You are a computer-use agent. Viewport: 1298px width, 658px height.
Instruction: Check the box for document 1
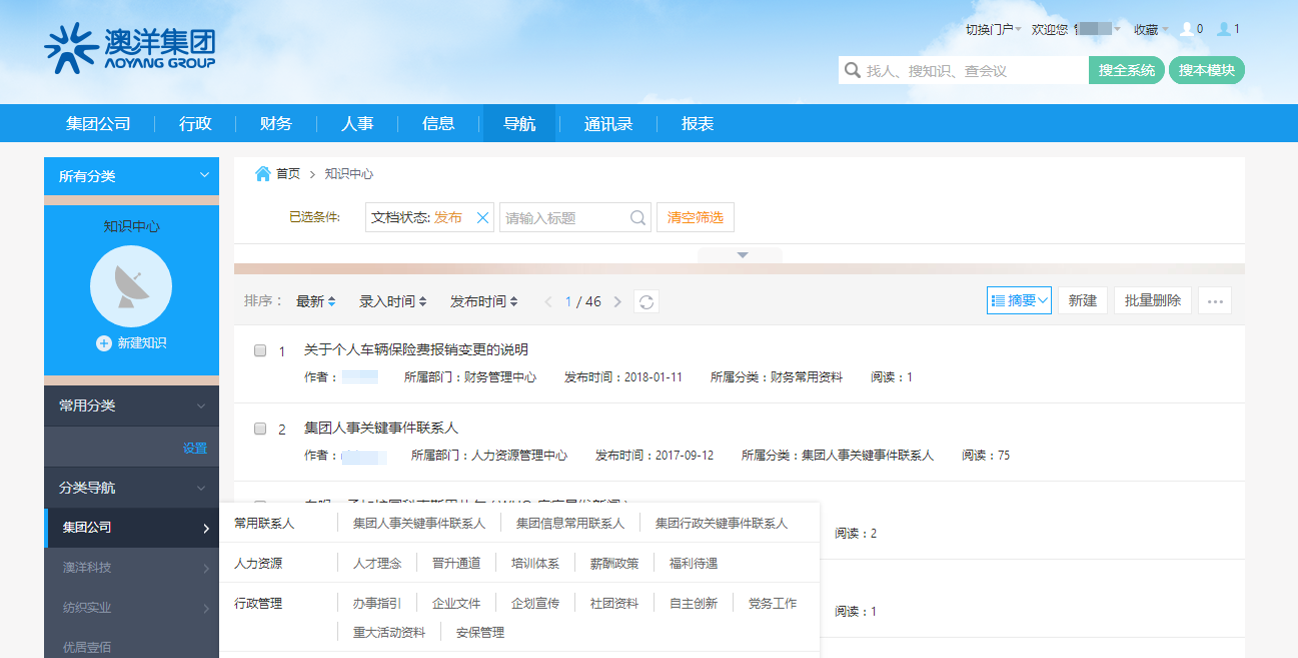[260, 351]
